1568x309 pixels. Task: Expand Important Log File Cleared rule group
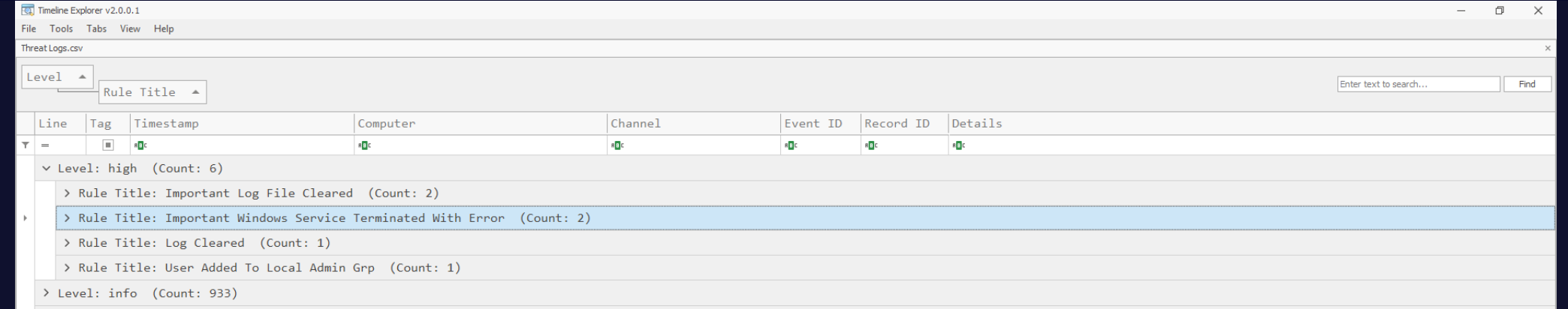point(67,193)
